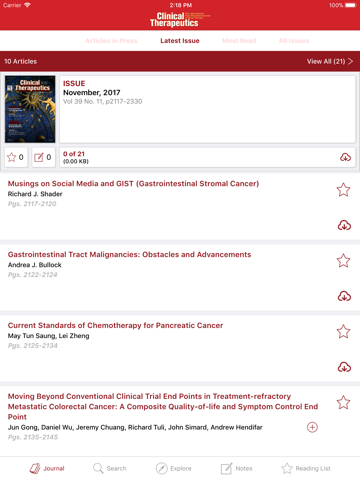Image resolution: width=360 pixels, height=480 pixels.
Task: Go to the Journal tab in bottom bar
Action: (47, 468)
